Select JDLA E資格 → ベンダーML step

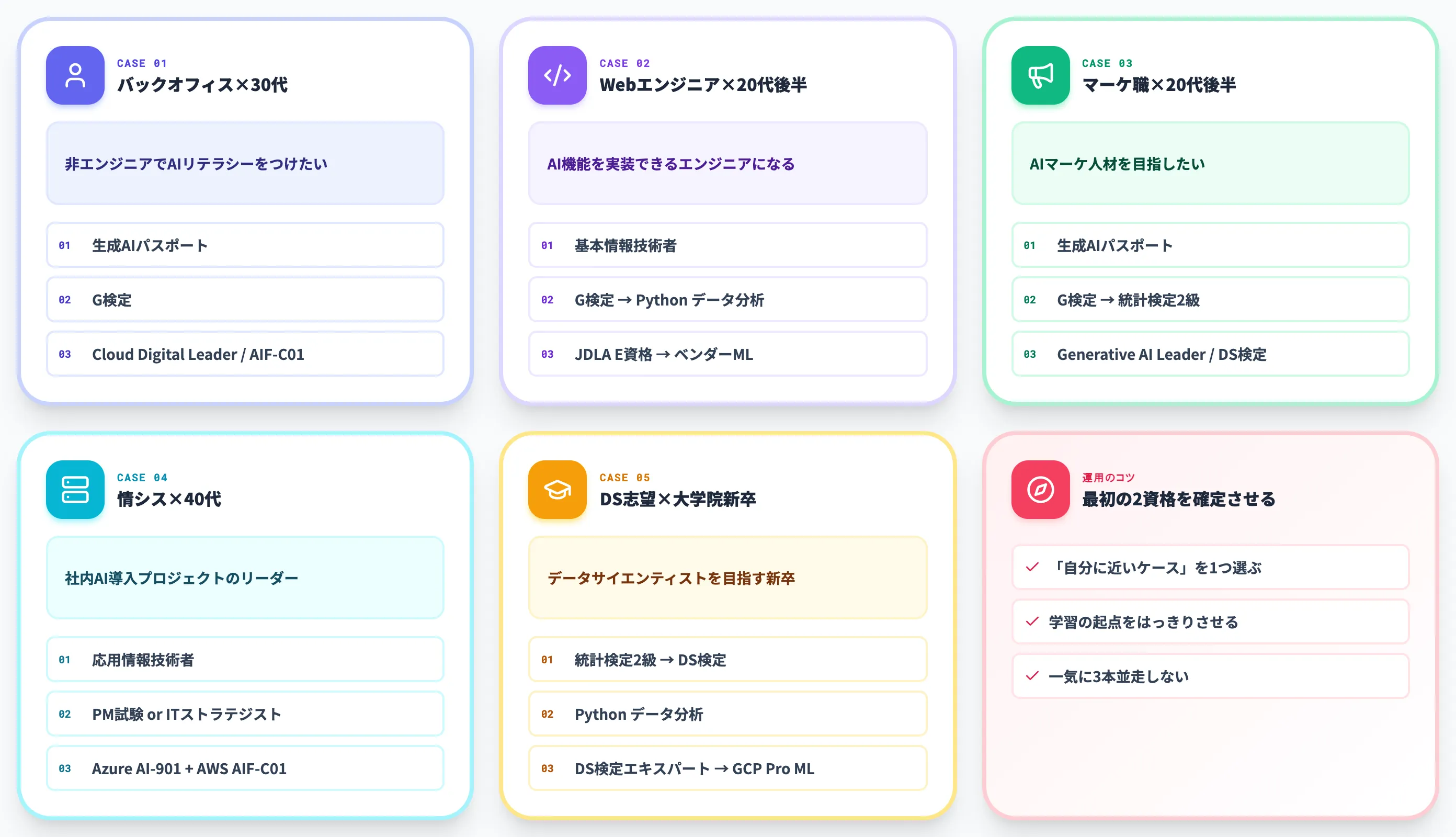[727, 354]
